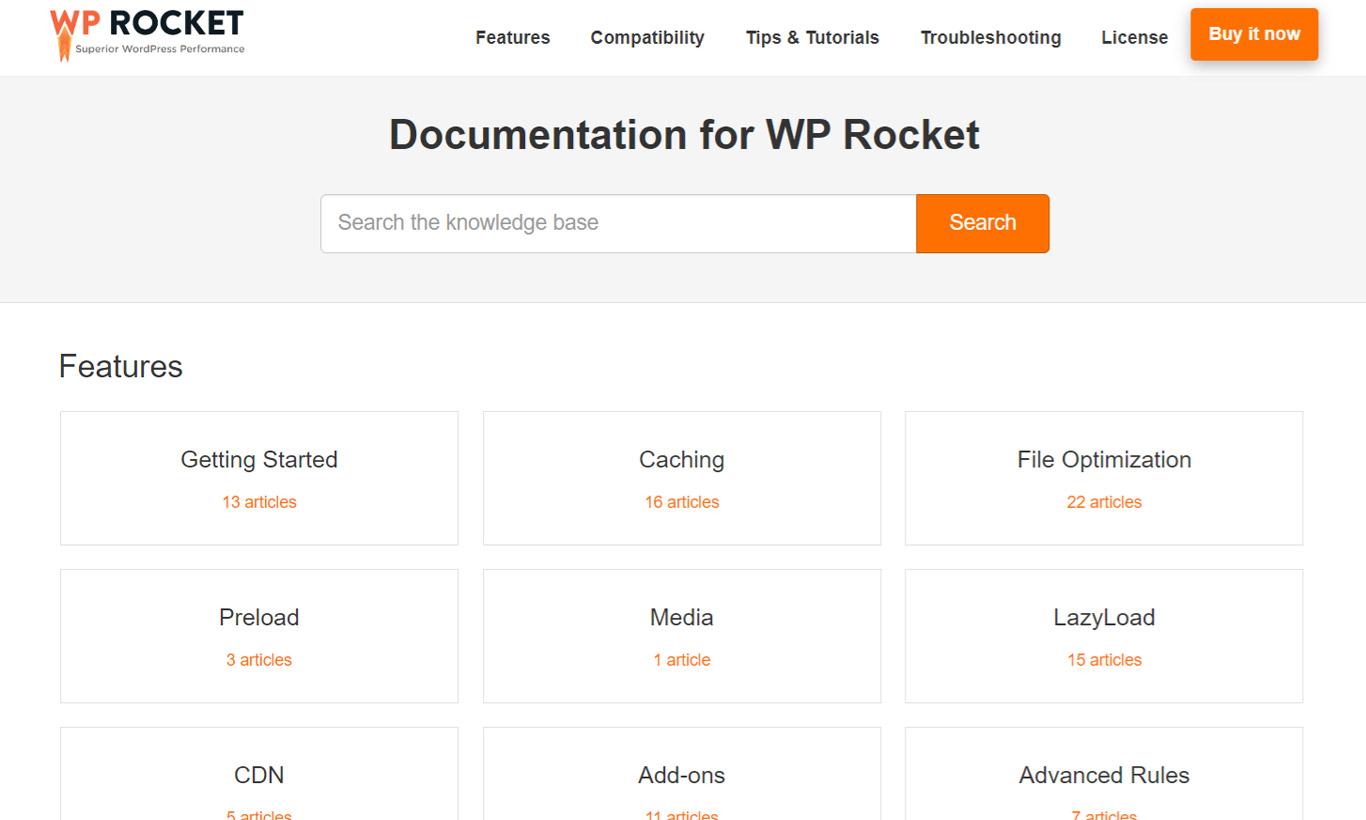Viewport: 1366px width, 820px height.
Task: Open the Compatibility nav item
Action: click(x=647, y=37)
